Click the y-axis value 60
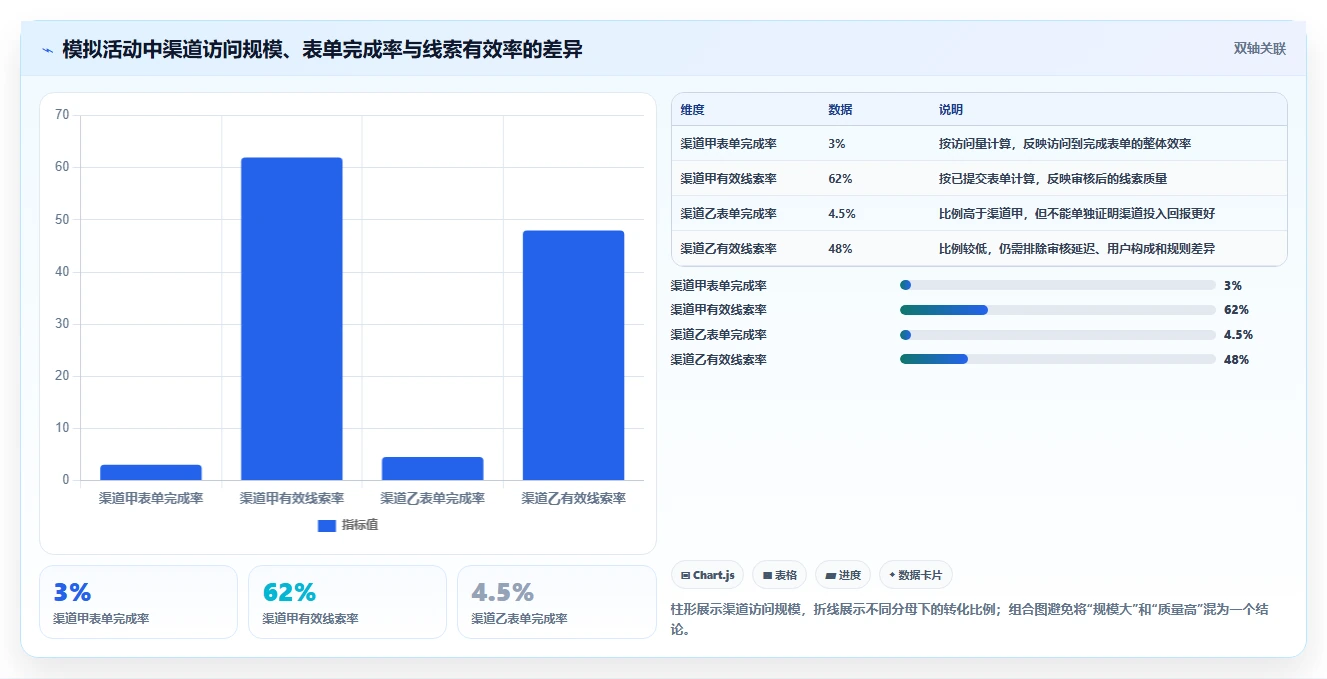 click(x=62, y=167)
